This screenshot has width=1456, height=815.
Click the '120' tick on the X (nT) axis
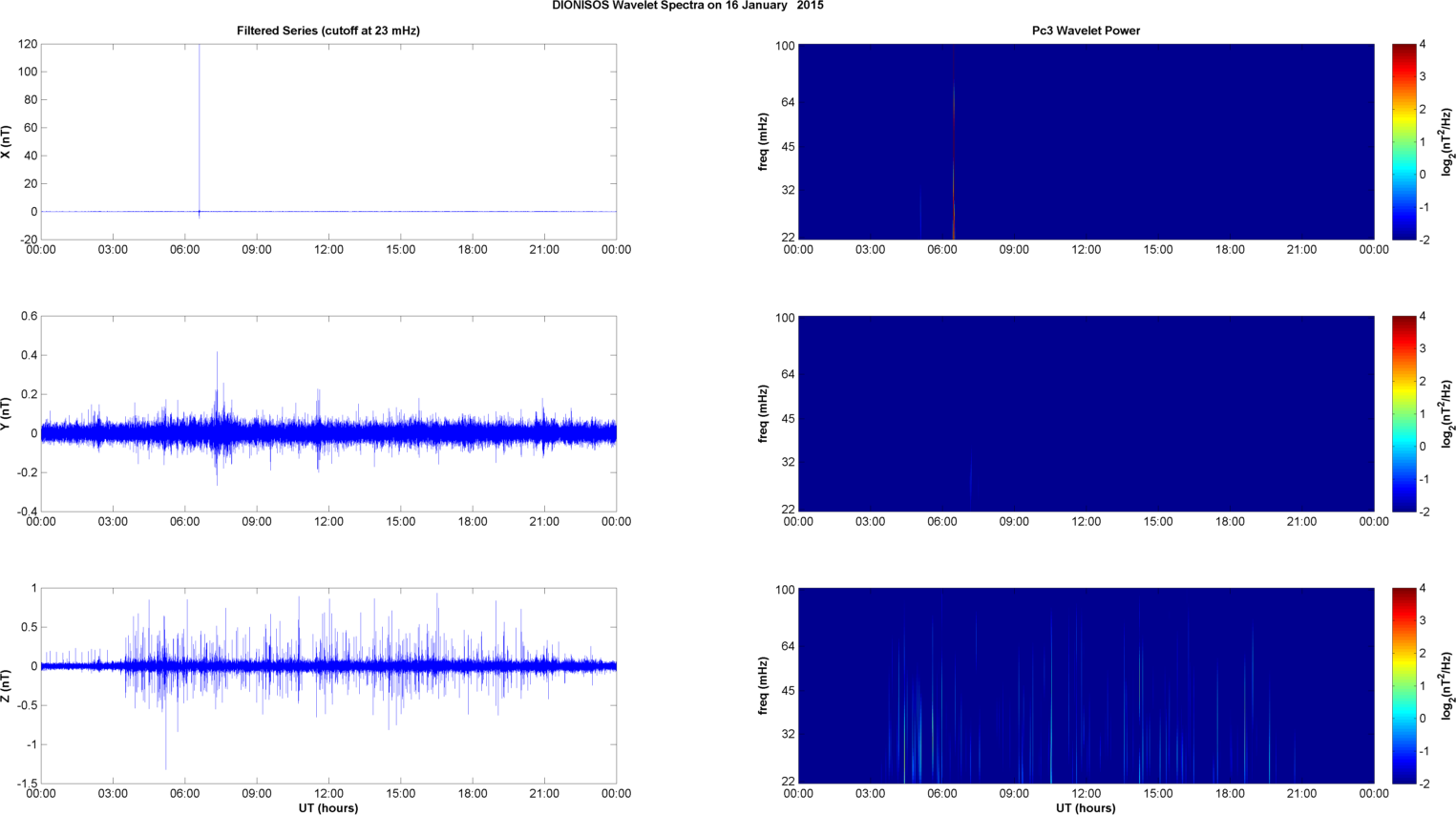click(27, 45)
